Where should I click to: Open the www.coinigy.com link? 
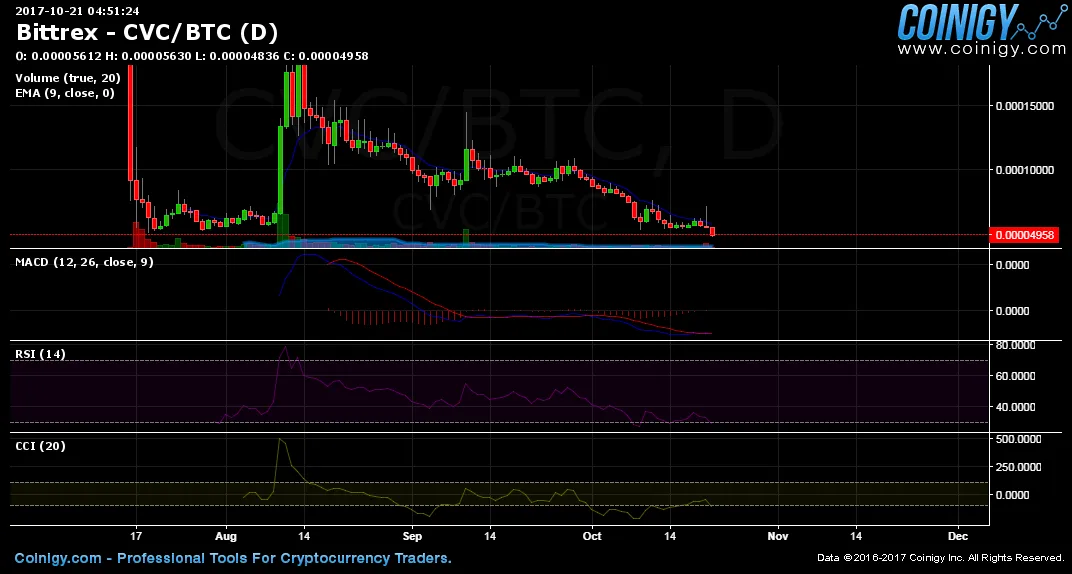(982, 49)
